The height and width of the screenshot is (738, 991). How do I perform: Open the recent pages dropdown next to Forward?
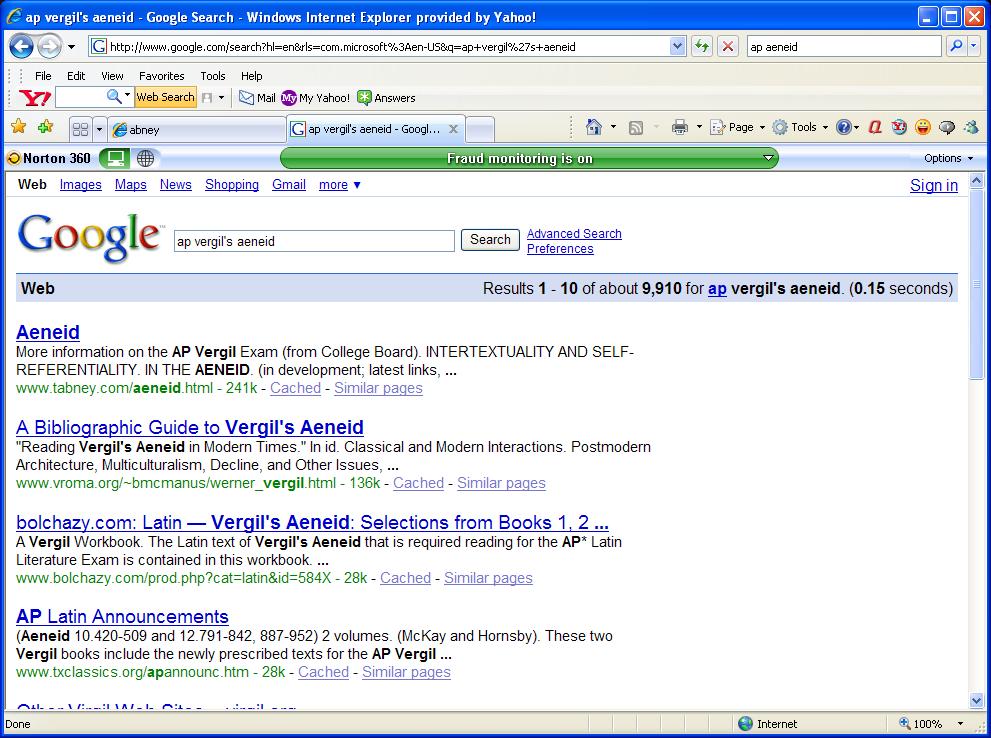71,47
